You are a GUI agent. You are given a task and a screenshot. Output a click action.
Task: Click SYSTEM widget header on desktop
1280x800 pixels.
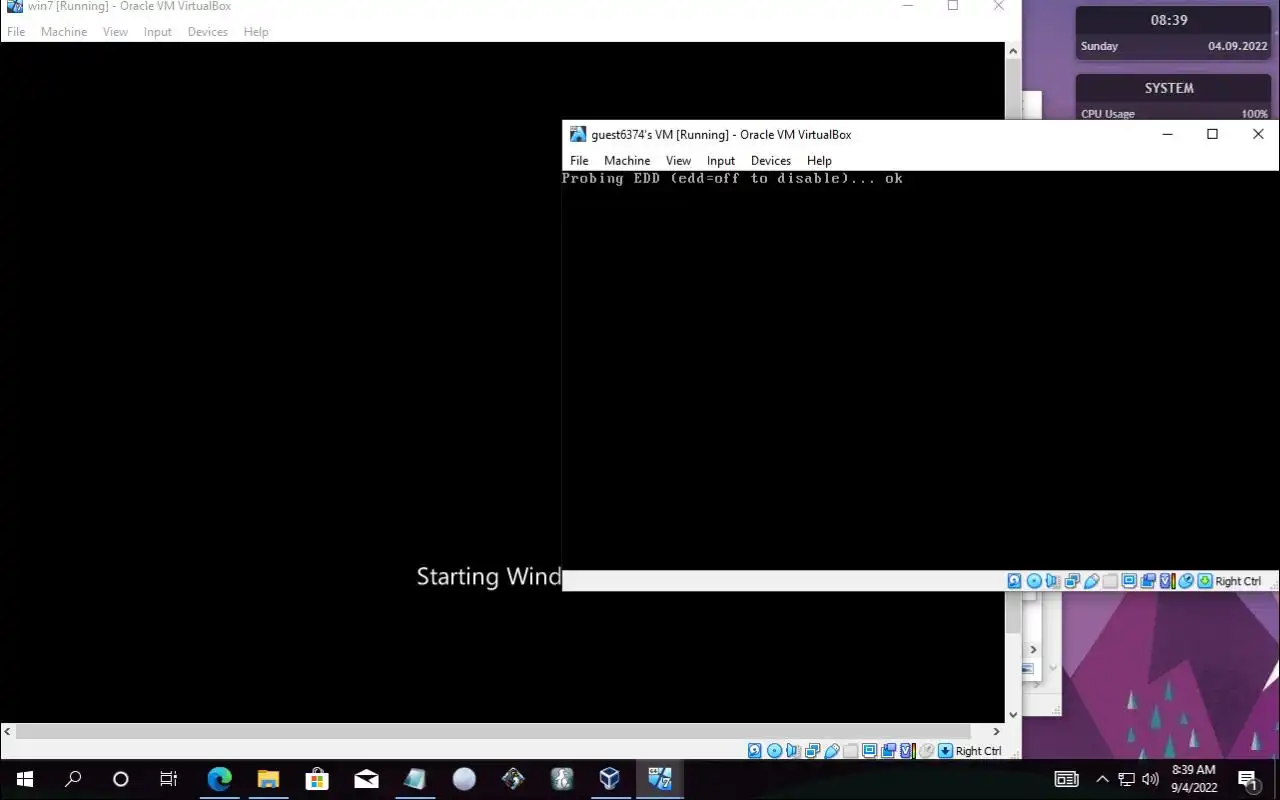click(x=1169, y=88)
